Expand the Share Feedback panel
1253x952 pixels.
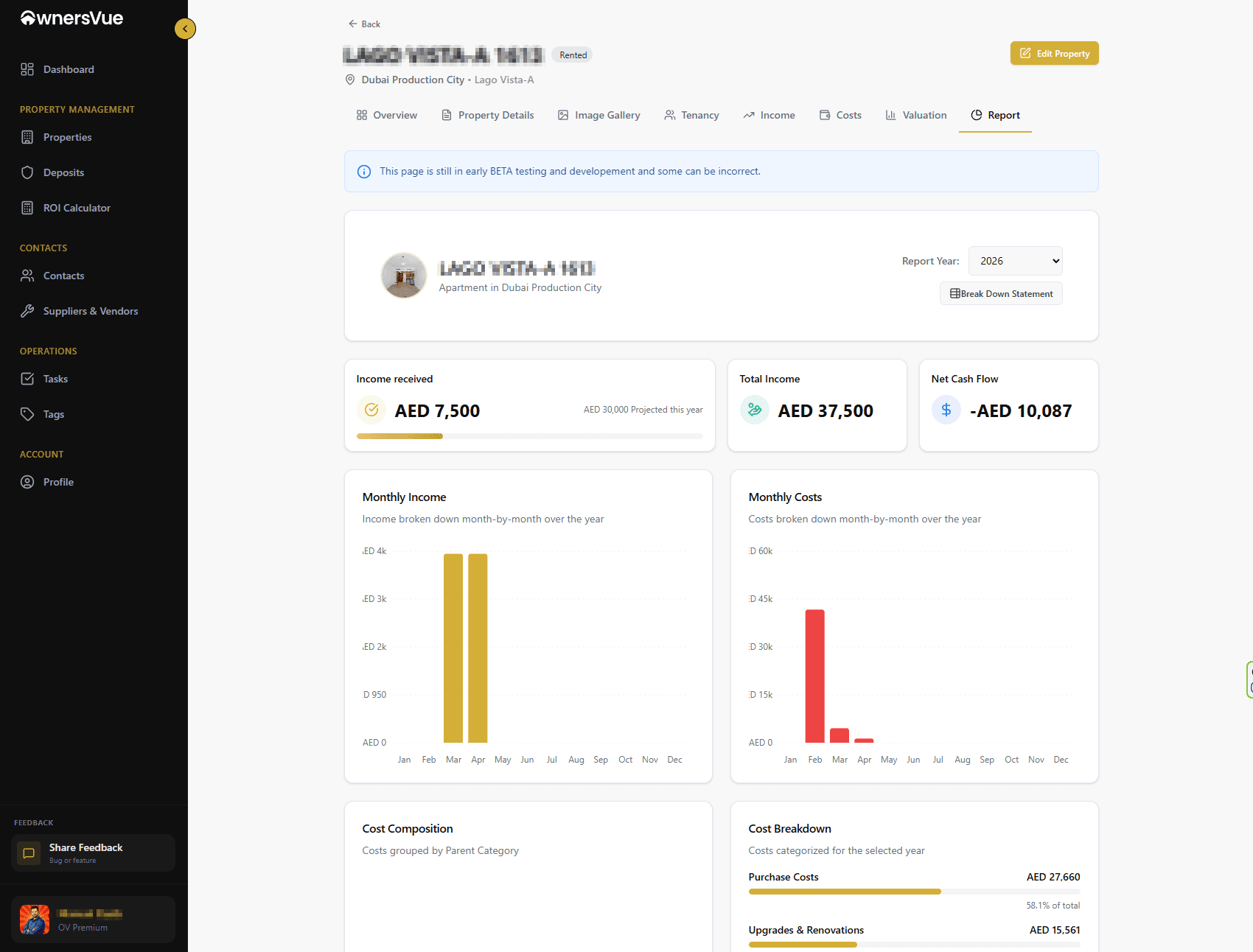click(x=93, y=853)
